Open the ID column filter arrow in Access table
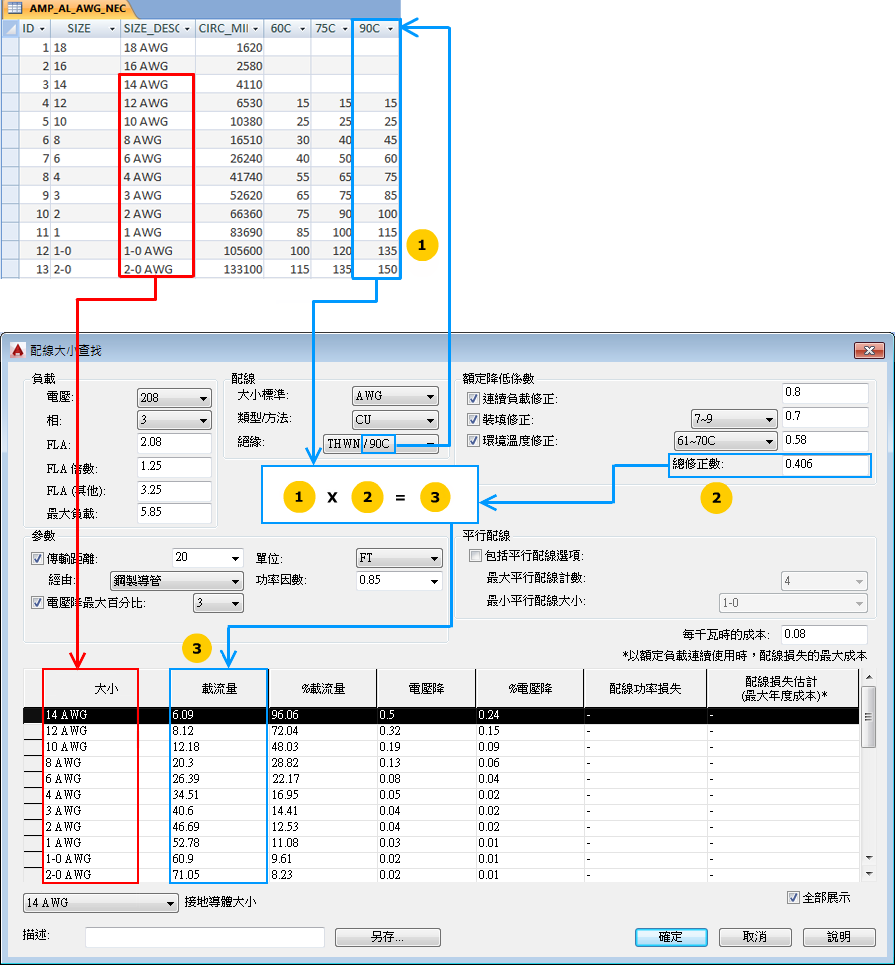 coord(42,29)
